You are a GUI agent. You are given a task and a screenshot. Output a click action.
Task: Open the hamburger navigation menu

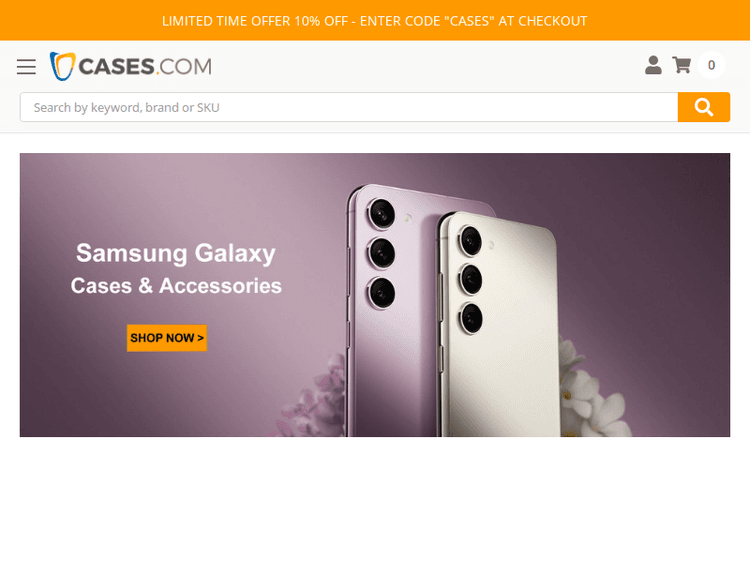tap(26, 66)
